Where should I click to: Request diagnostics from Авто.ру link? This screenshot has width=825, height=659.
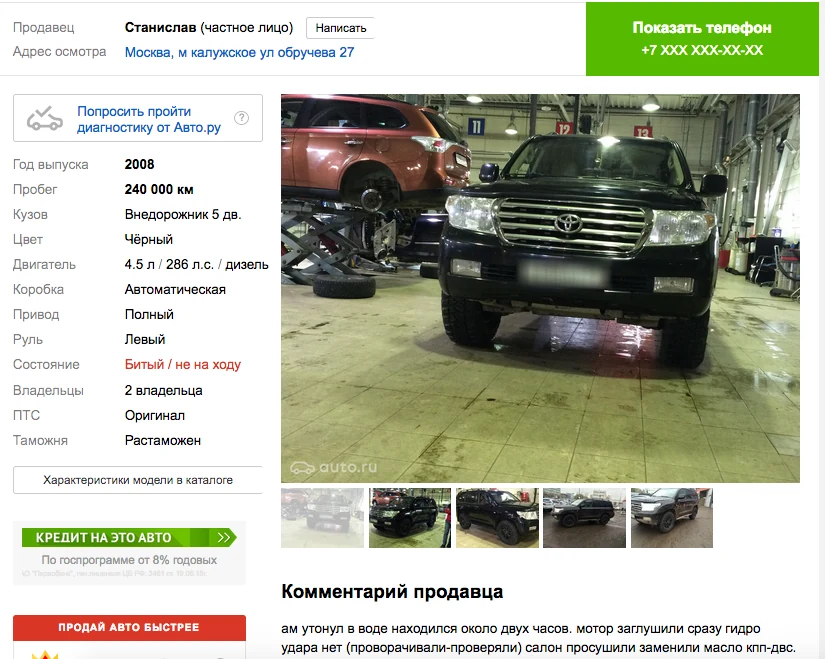pos(149,119)
